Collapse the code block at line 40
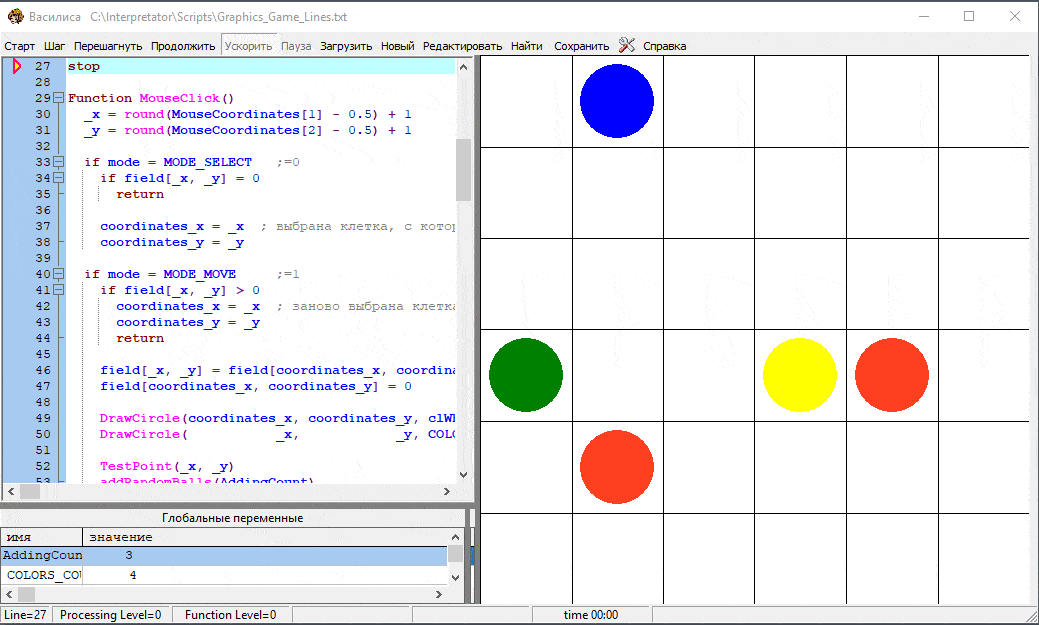The width and height of the screenshot is (1039, 625). (59, 274)
